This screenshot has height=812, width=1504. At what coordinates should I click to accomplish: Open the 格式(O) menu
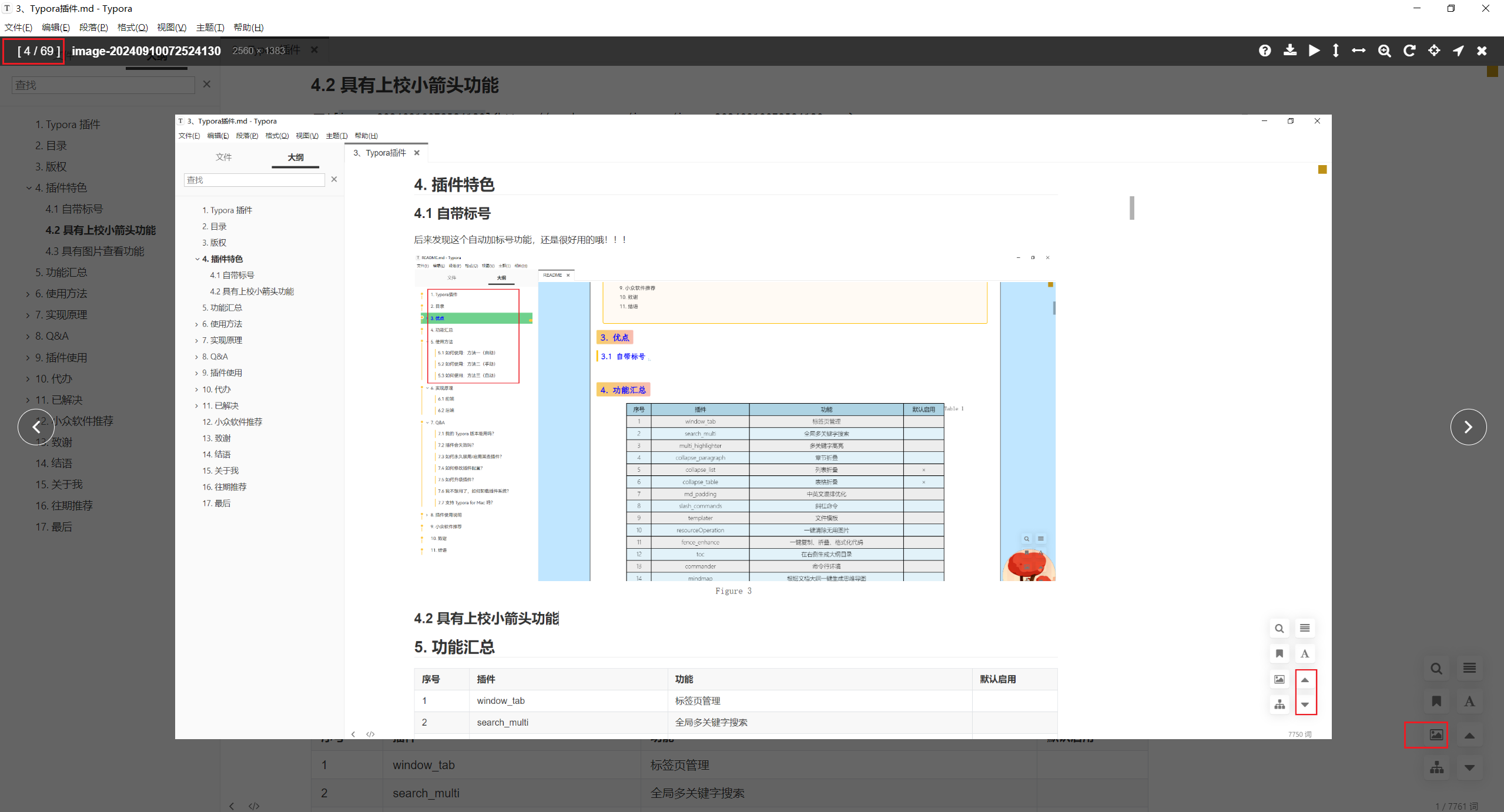coord(132,28)
